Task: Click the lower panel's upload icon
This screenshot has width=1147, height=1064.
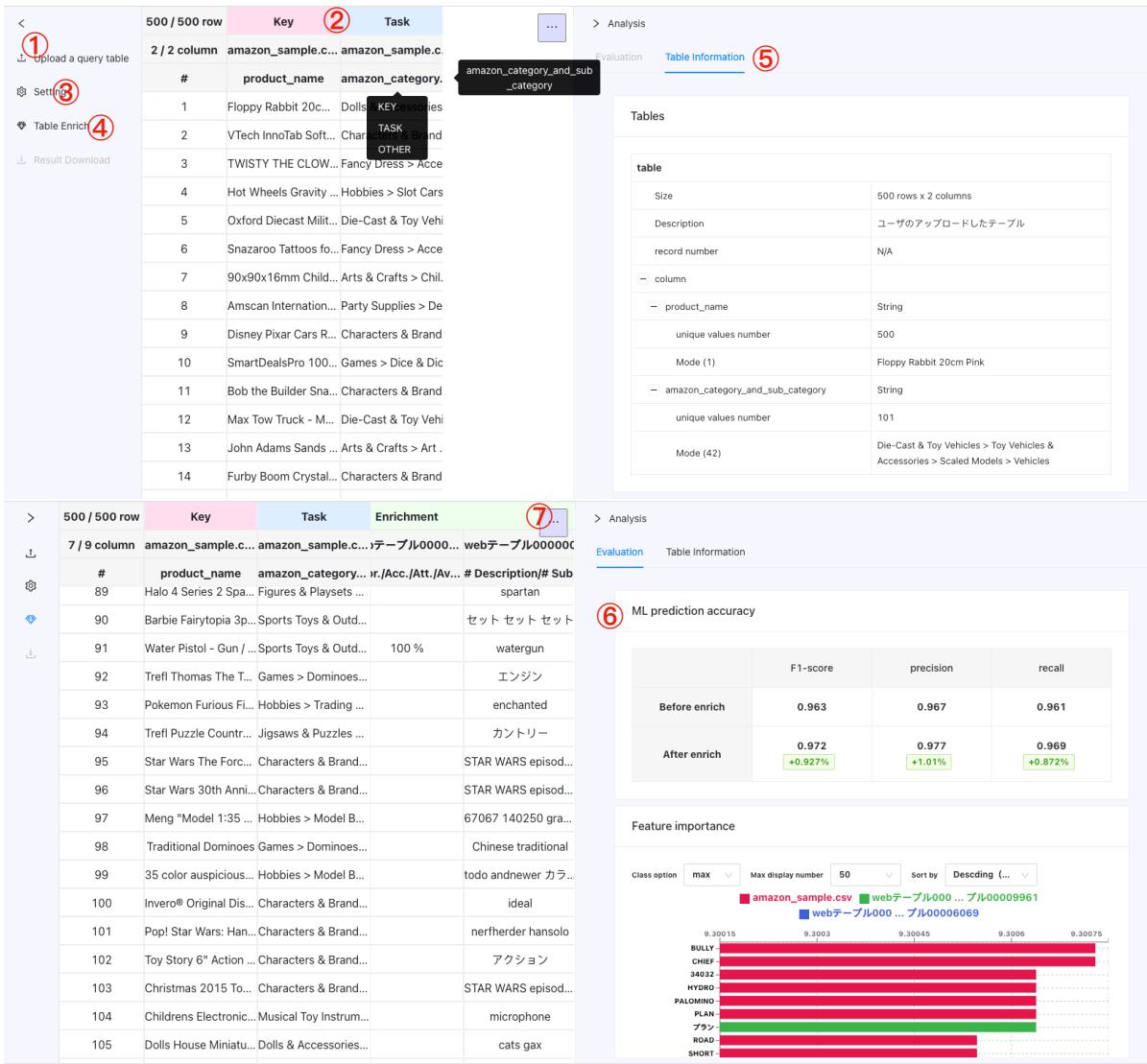Action: [31, 553]
